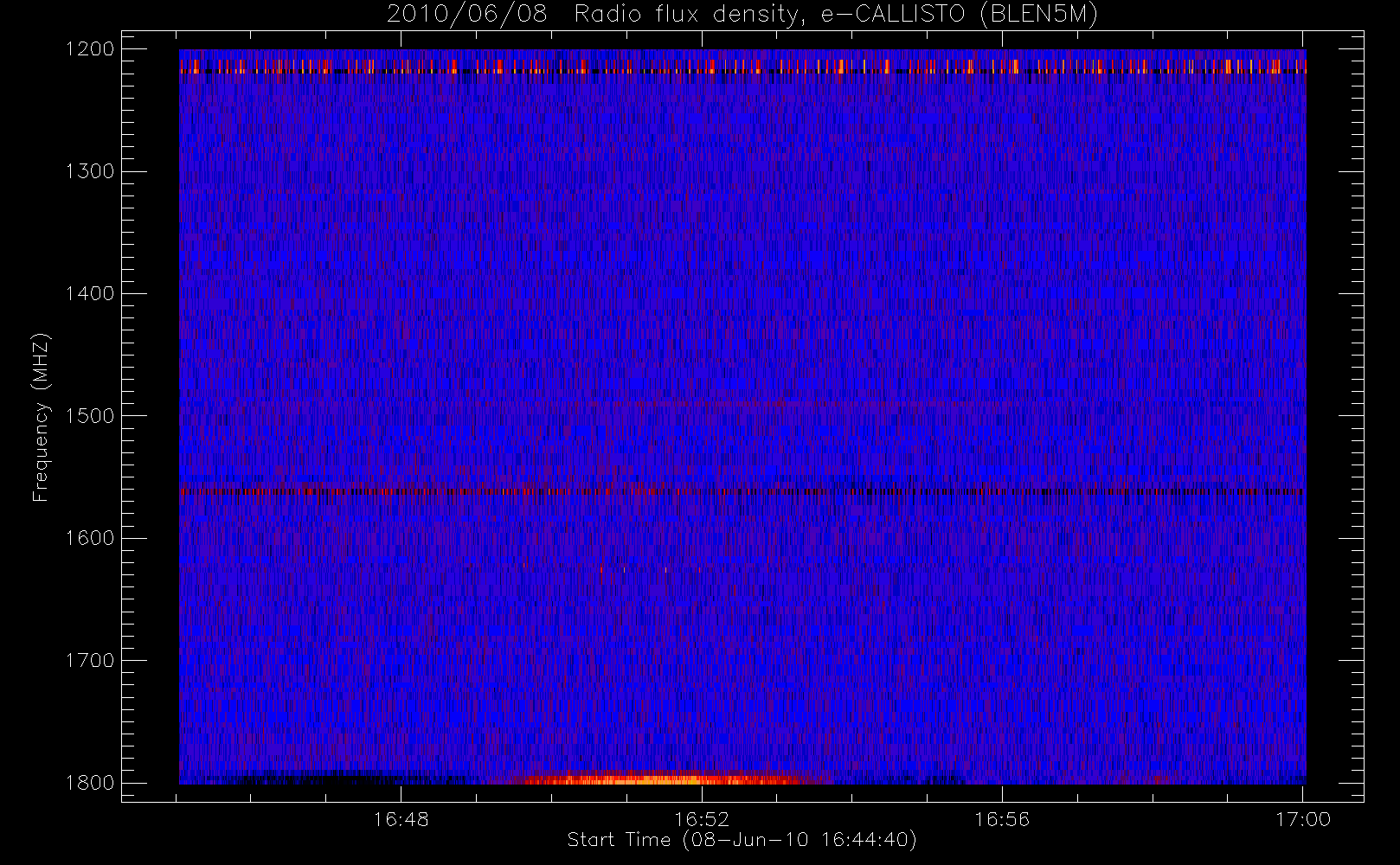This screenshot has width=1400, height=865.
Task: Select the 1300 frequency axis label
Action: pyautogui.click(x=90, y=171)
